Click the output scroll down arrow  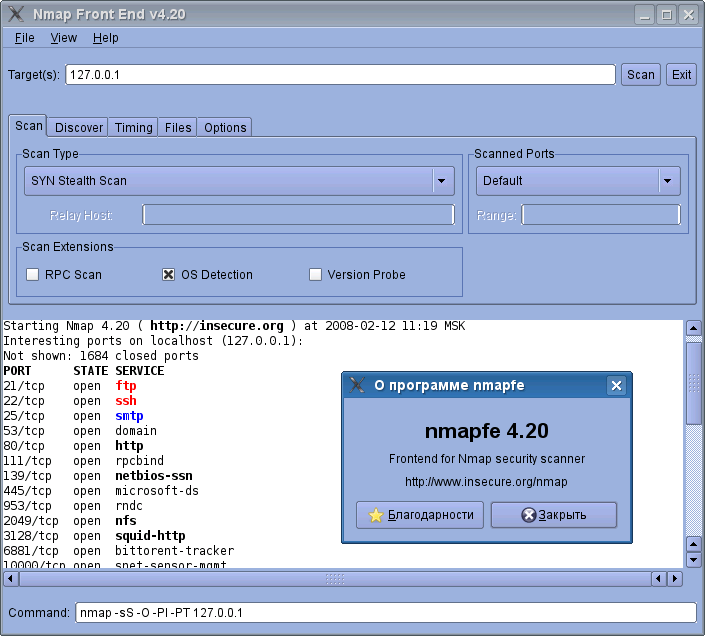694,560
